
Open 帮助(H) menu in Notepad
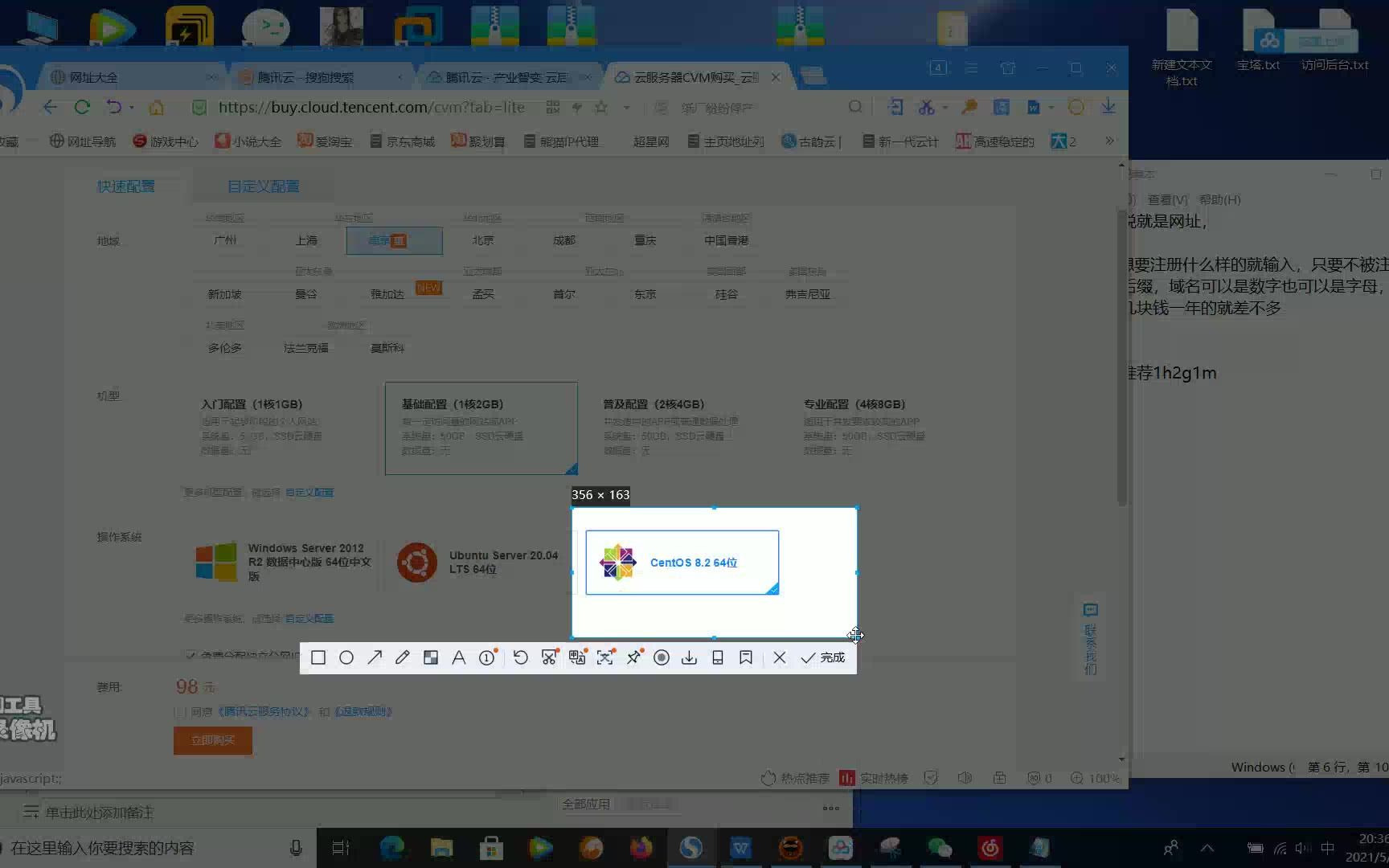click(x=1220, y=199)
